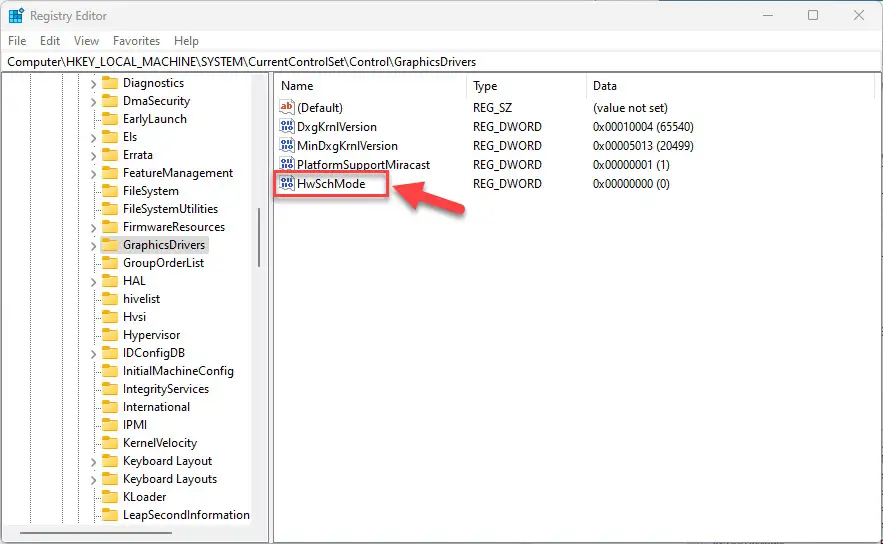Select the GroupOrderList key
The image size is (883, 544).
tap(163, 263)
